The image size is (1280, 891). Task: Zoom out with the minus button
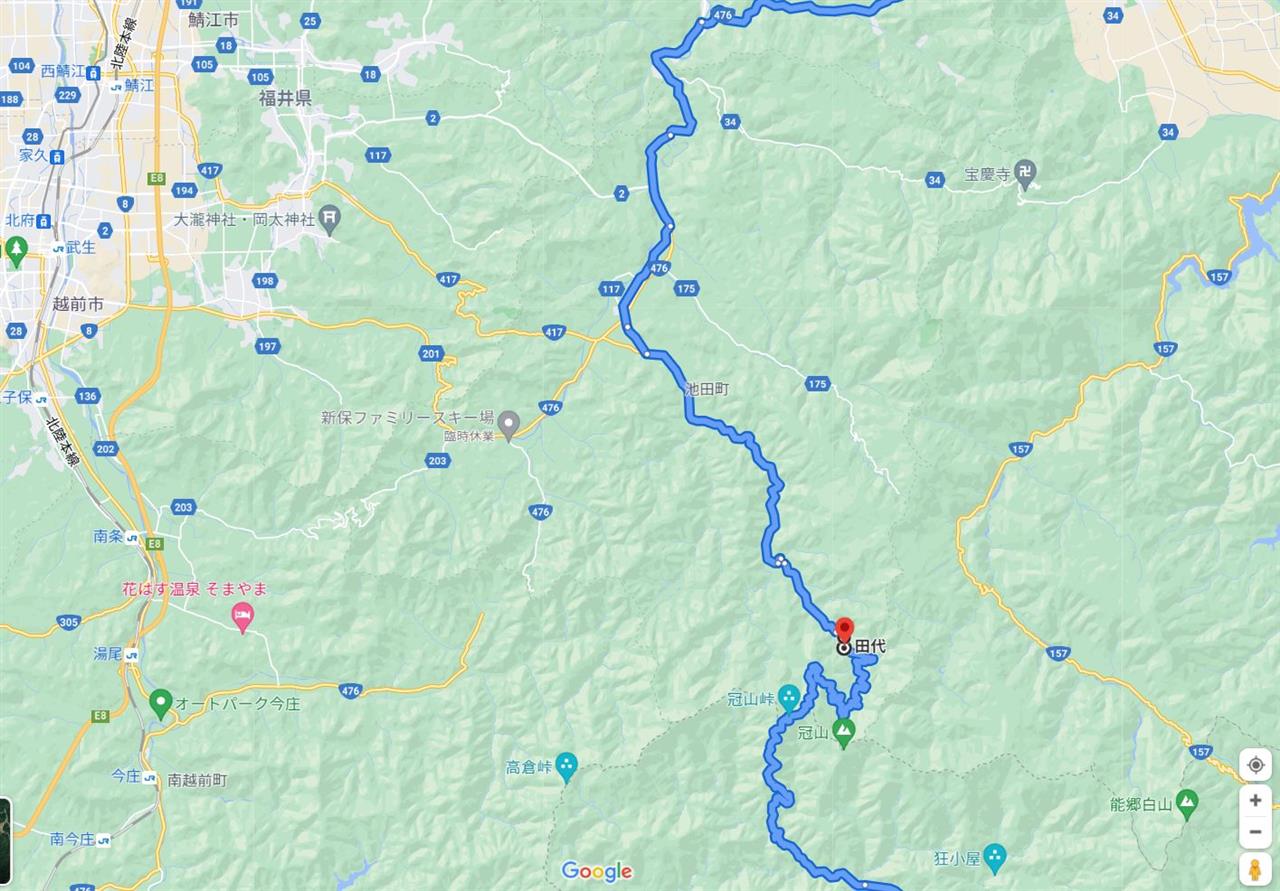(x=1254, y=831)
